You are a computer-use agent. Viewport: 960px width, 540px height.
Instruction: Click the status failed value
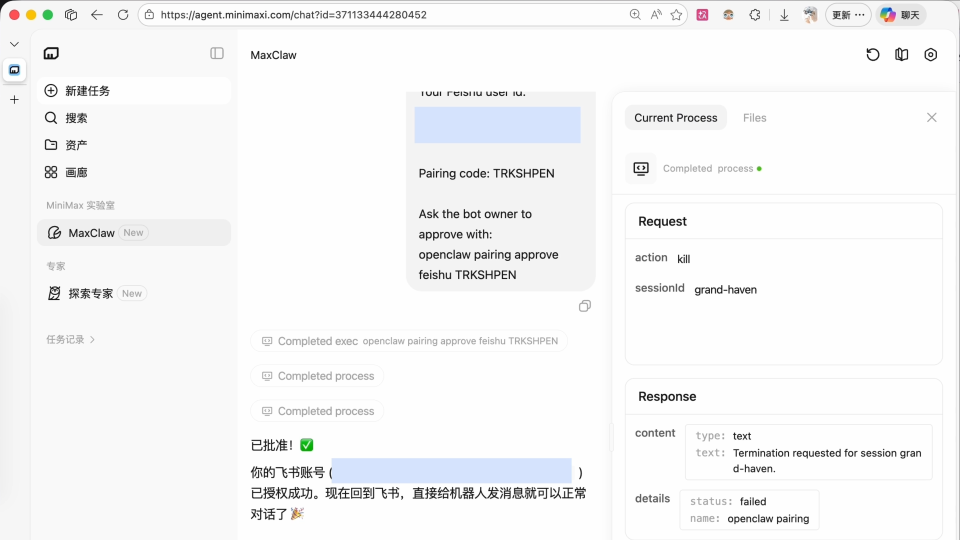click(x=752, y=501)
